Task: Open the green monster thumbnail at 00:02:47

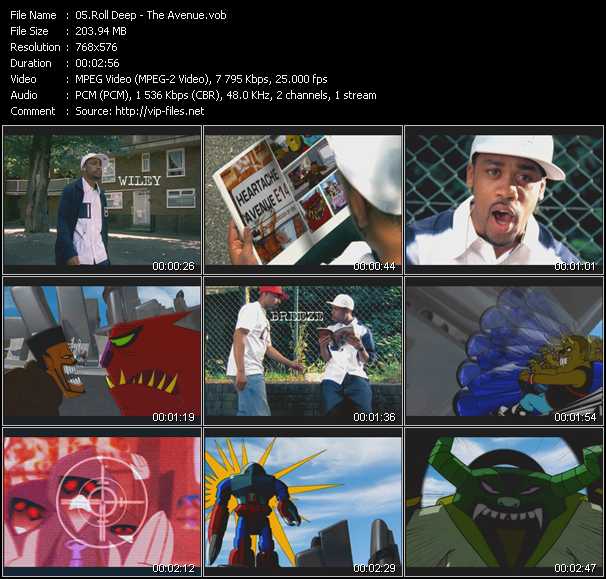Action: (504, 502)
